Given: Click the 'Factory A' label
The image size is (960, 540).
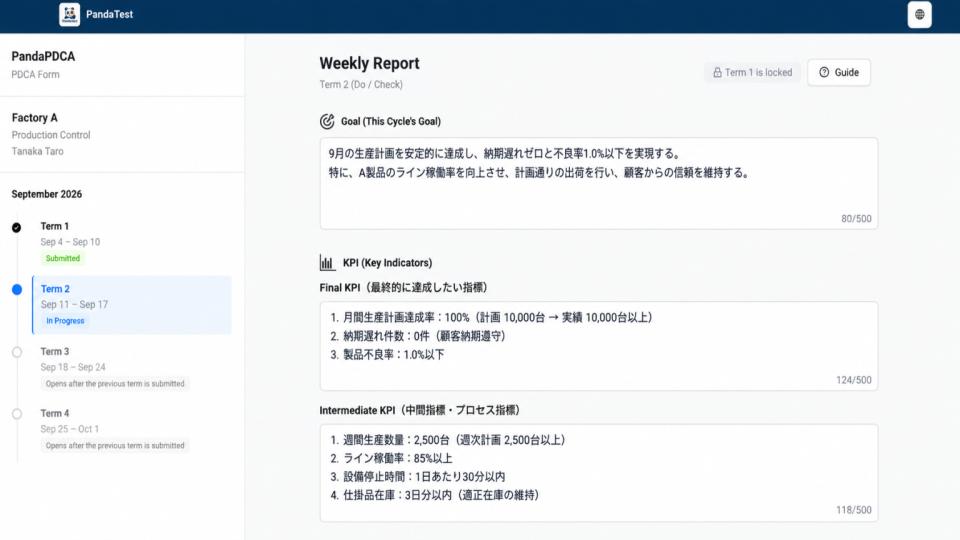Looking at the screenshot, I should [x=34, y=118].
